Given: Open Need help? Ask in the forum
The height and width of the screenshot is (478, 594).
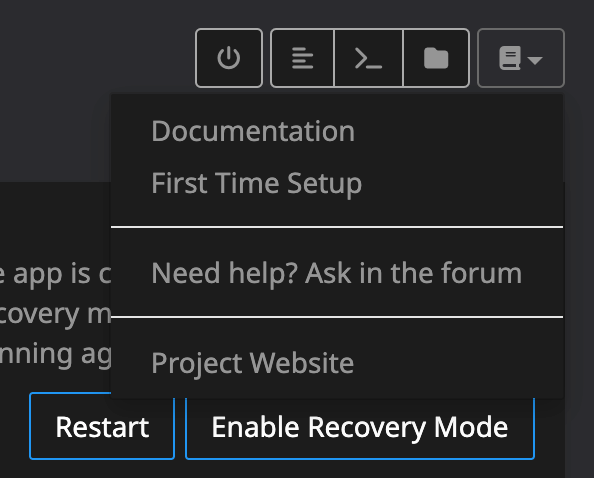Looking at the screenshot, I should pyautogui.click(x=336, y=273).
